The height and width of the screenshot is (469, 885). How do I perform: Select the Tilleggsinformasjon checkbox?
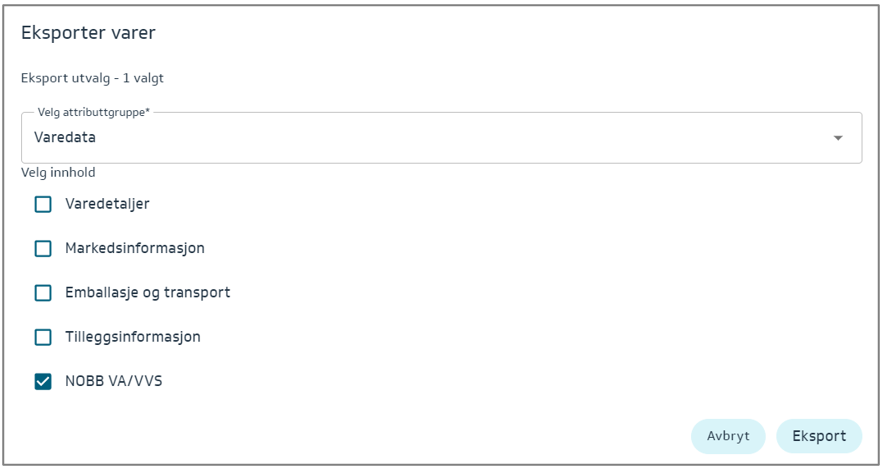(x=43, y=337)
